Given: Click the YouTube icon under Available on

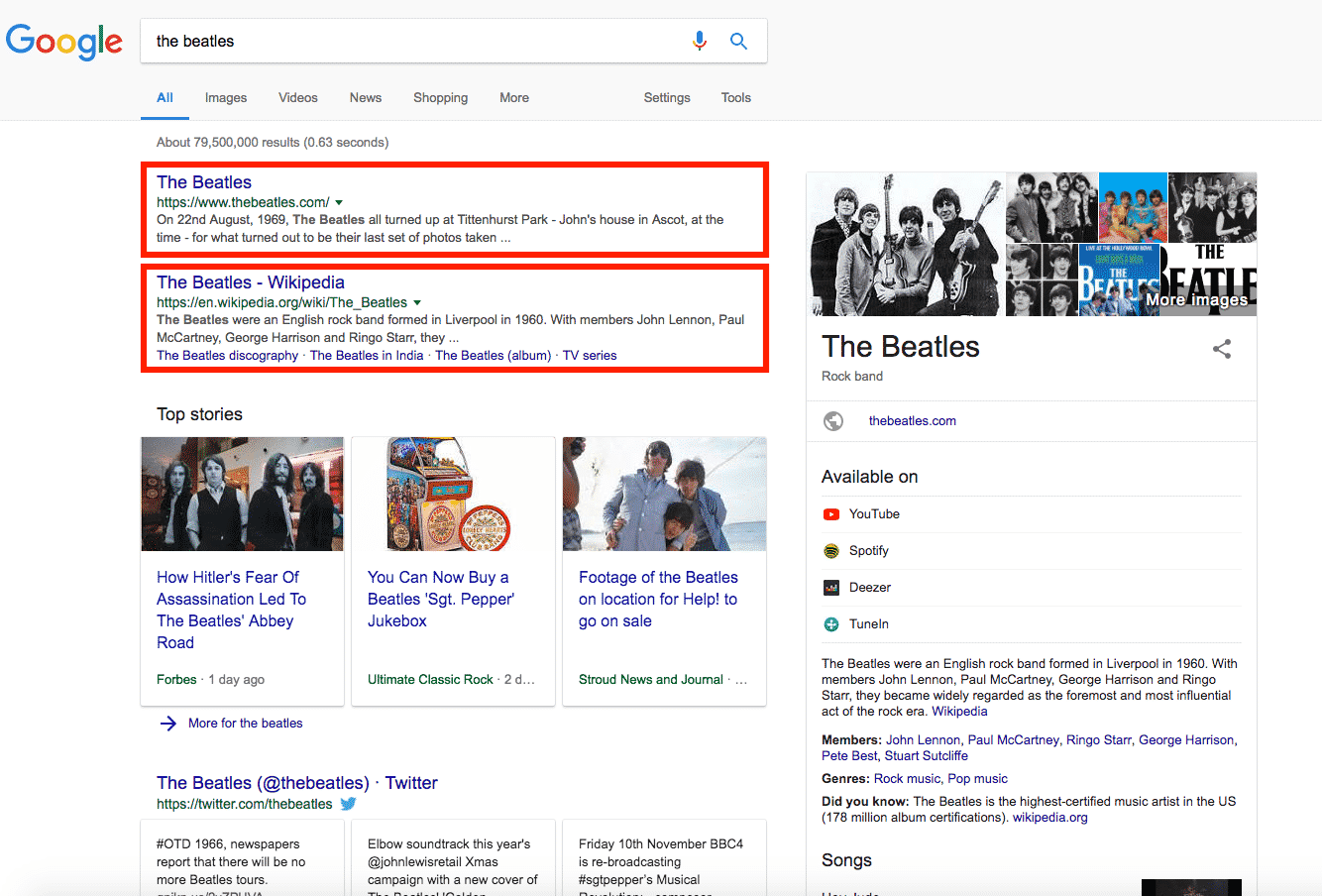Looking at the screenshot, I should pyautogui.click(x=831, y=514).
